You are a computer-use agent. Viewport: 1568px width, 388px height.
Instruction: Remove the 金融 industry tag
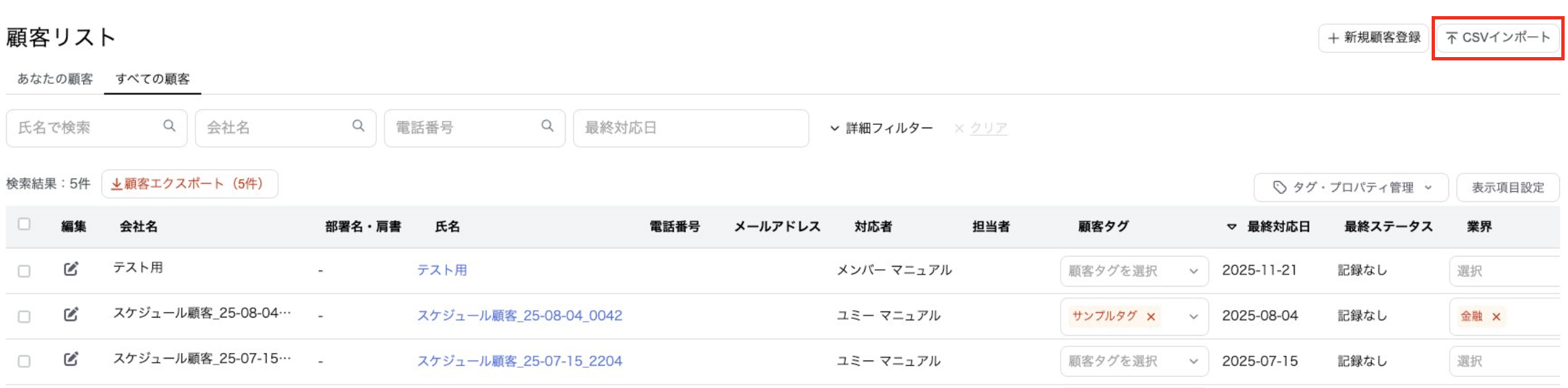tap(1496, 317)
